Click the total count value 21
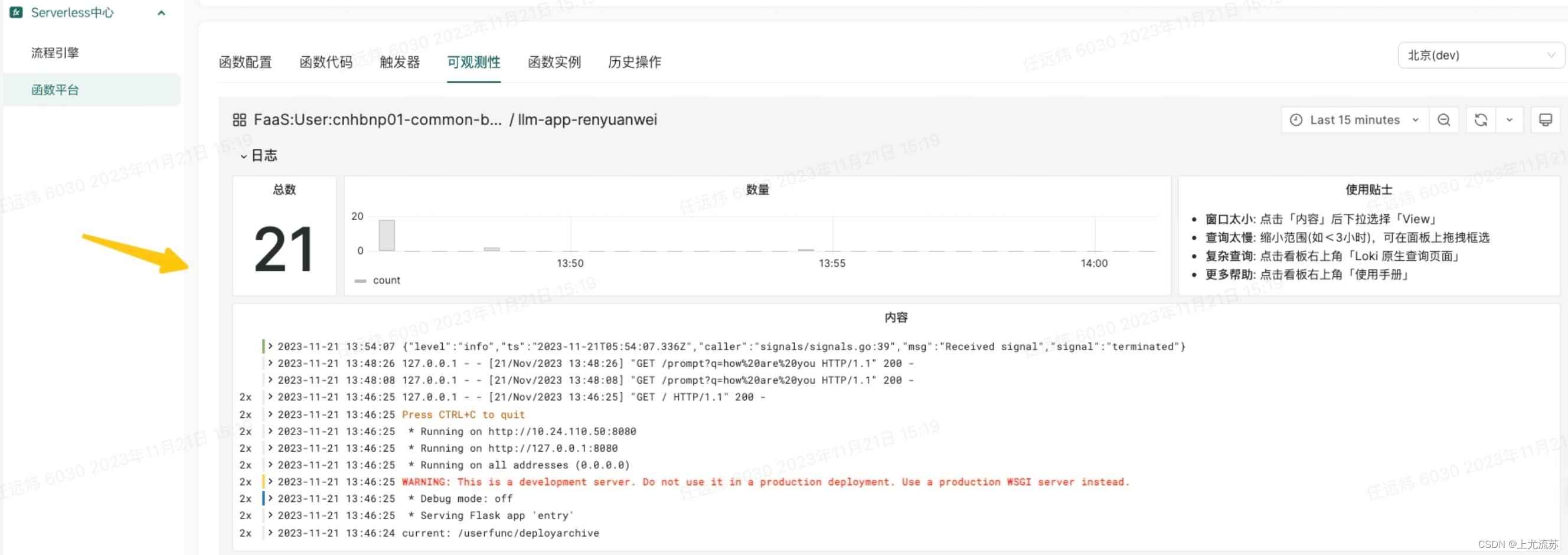Screen dimensions: 1568x555 click(283, 249)
